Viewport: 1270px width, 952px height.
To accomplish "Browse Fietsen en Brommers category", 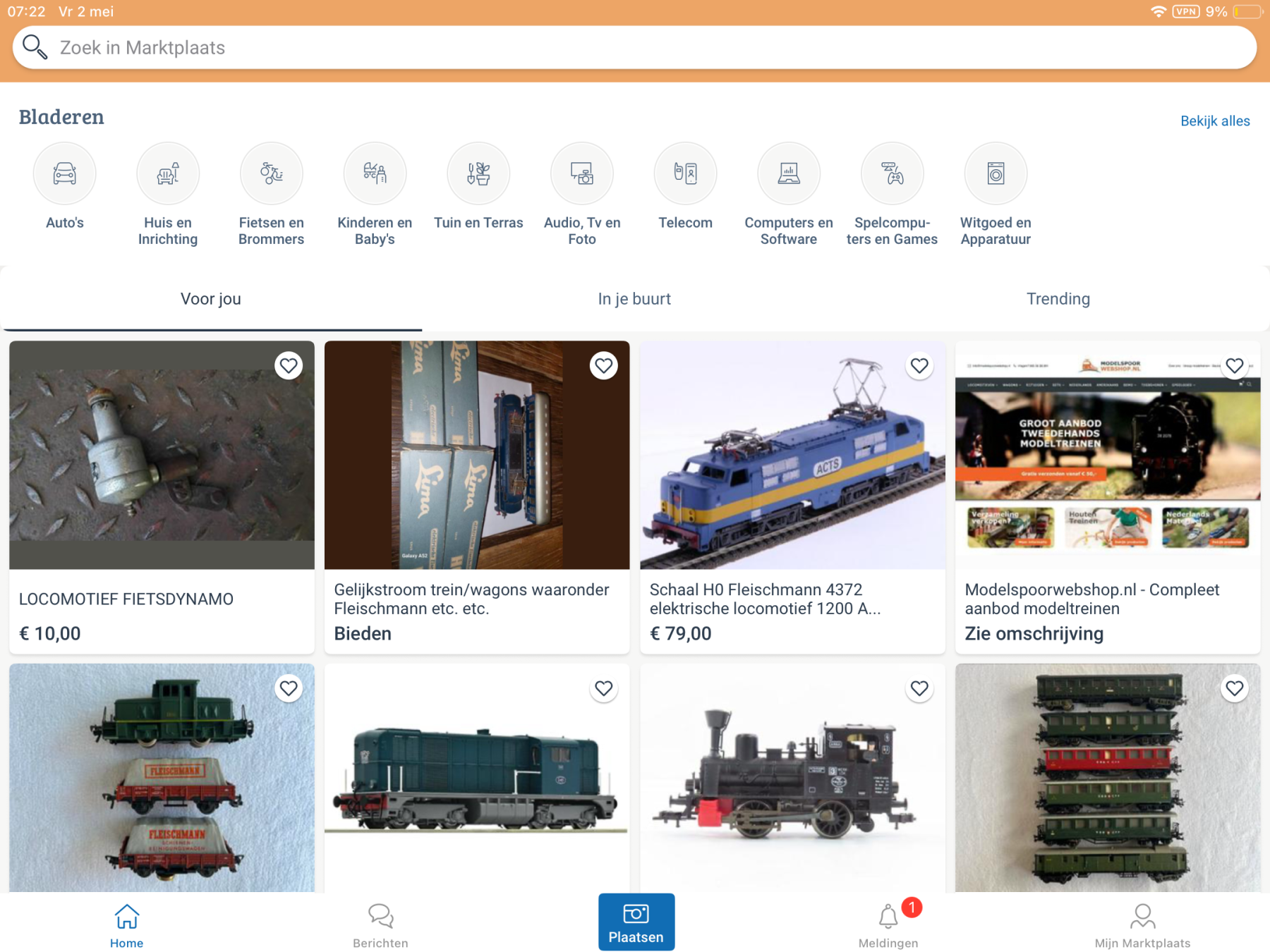I will (272, 173).
